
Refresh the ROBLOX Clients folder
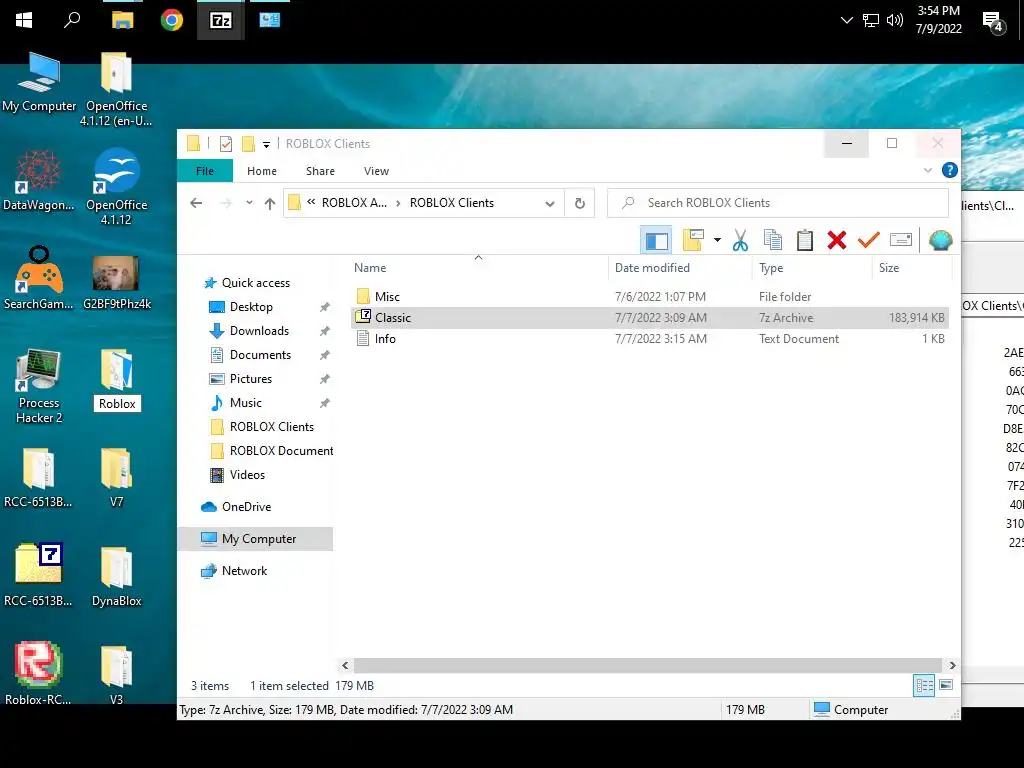tap(580, 203)
